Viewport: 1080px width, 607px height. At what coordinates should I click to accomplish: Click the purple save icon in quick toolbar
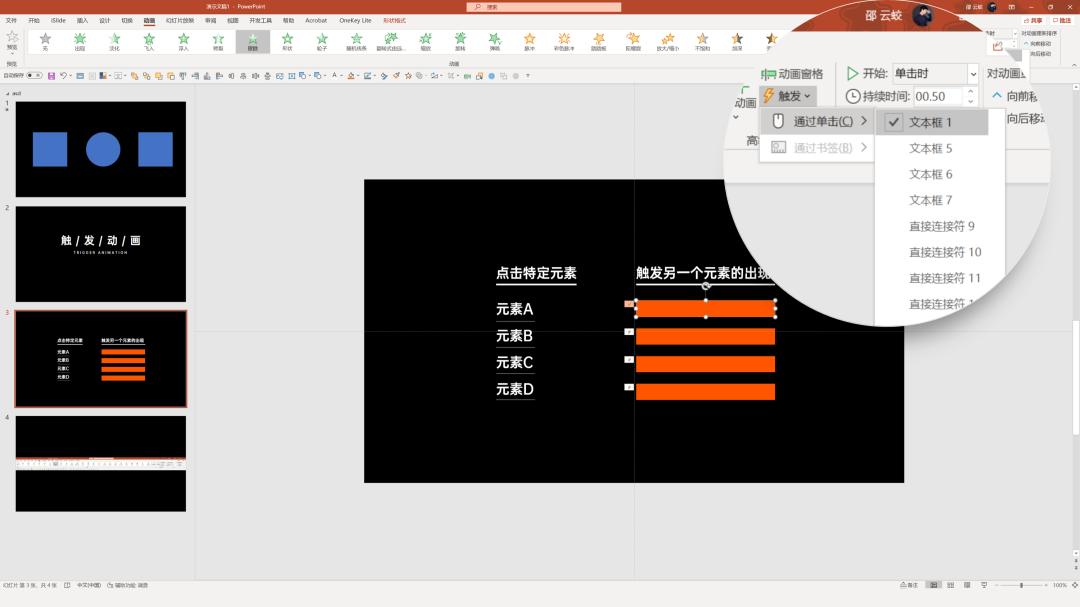(x=51, y=75)
